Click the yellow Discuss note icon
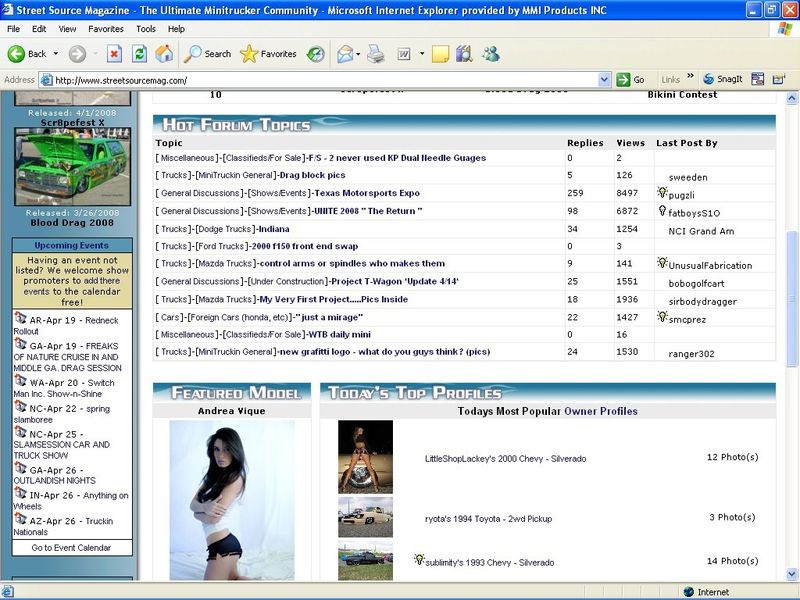 click(x=440, y=54)
